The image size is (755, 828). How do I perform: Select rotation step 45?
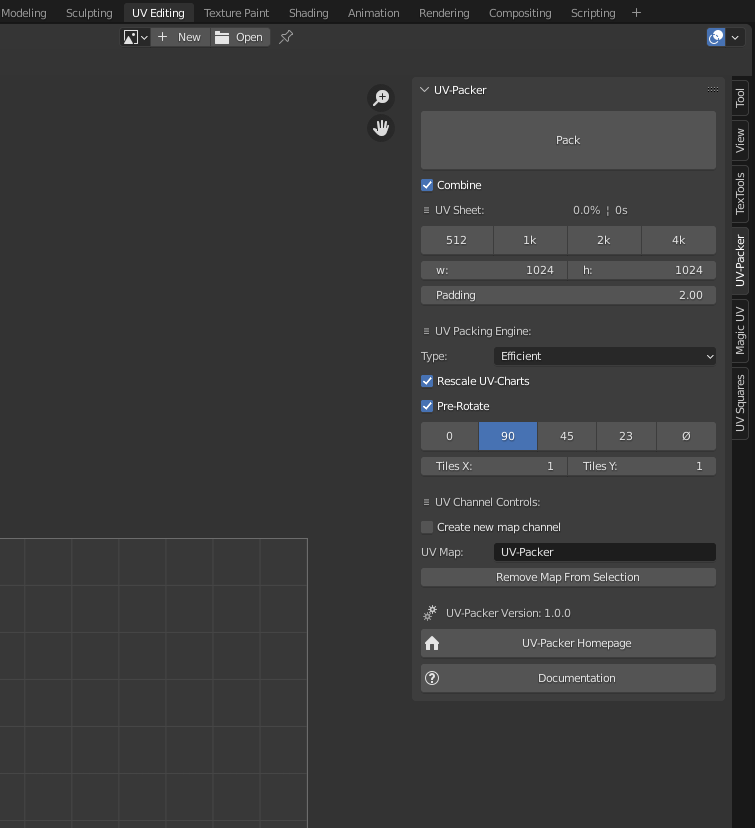point(567,436)
